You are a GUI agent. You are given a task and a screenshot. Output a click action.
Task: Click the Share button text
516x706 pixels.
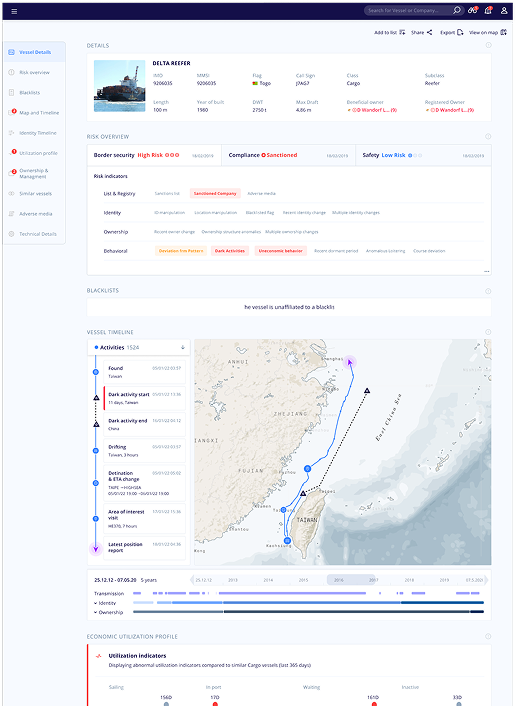coord(417,32)
